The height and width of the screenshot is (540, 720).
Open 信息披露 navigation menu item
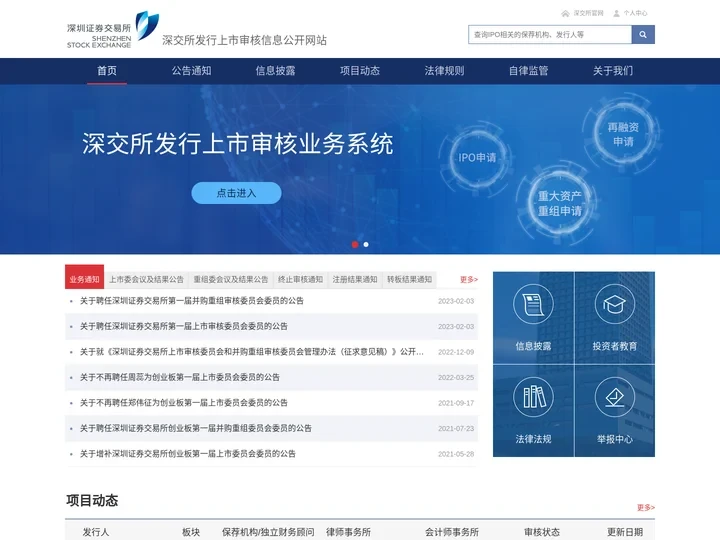click(276, 71)
